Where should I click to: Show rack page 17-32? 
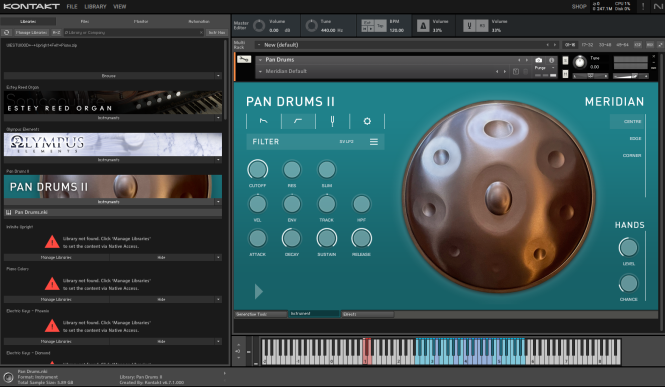pyautogui.click(x=587, y=45)
